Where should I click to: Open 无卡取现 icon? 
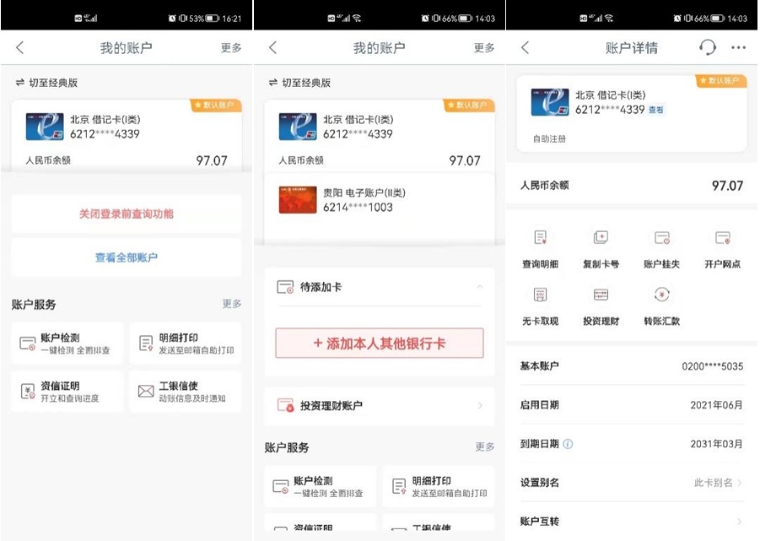540,295
